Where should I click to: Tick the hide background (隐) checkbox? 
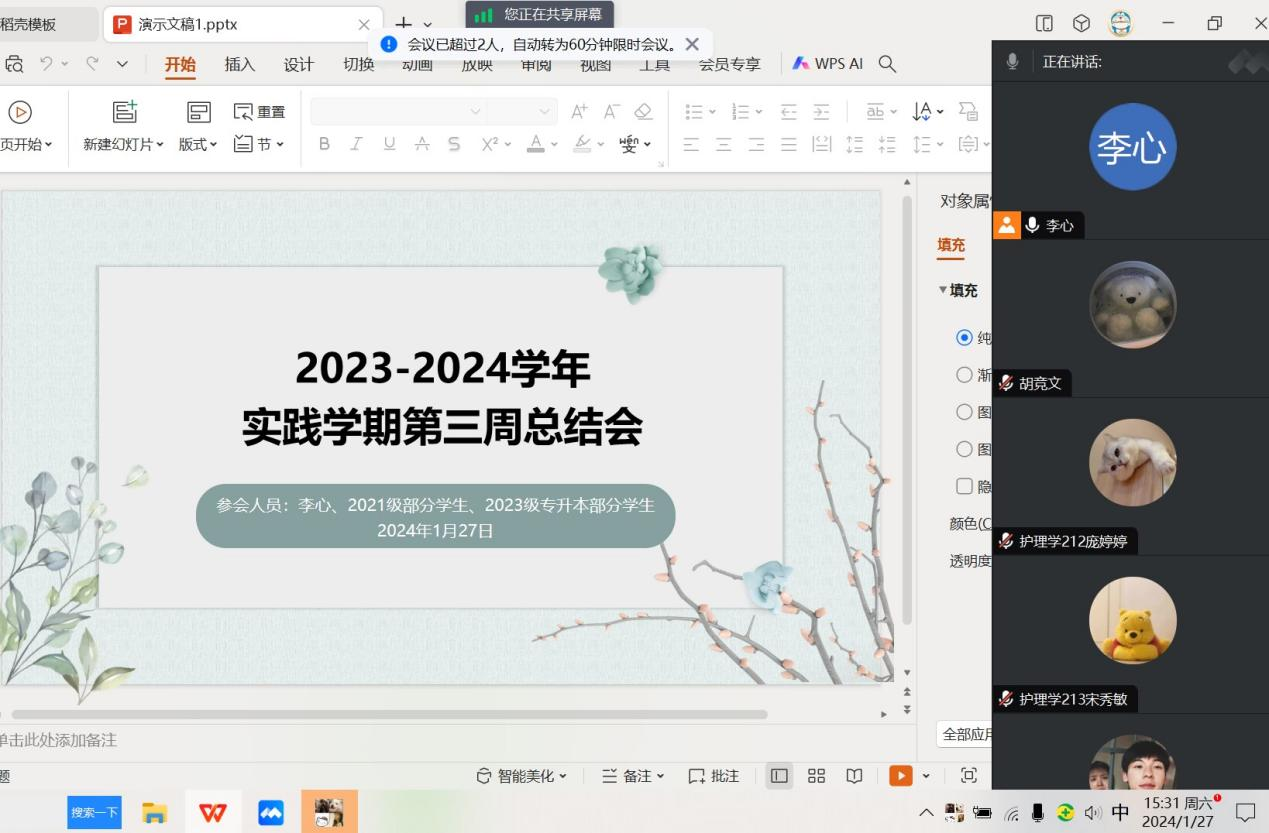964,486
